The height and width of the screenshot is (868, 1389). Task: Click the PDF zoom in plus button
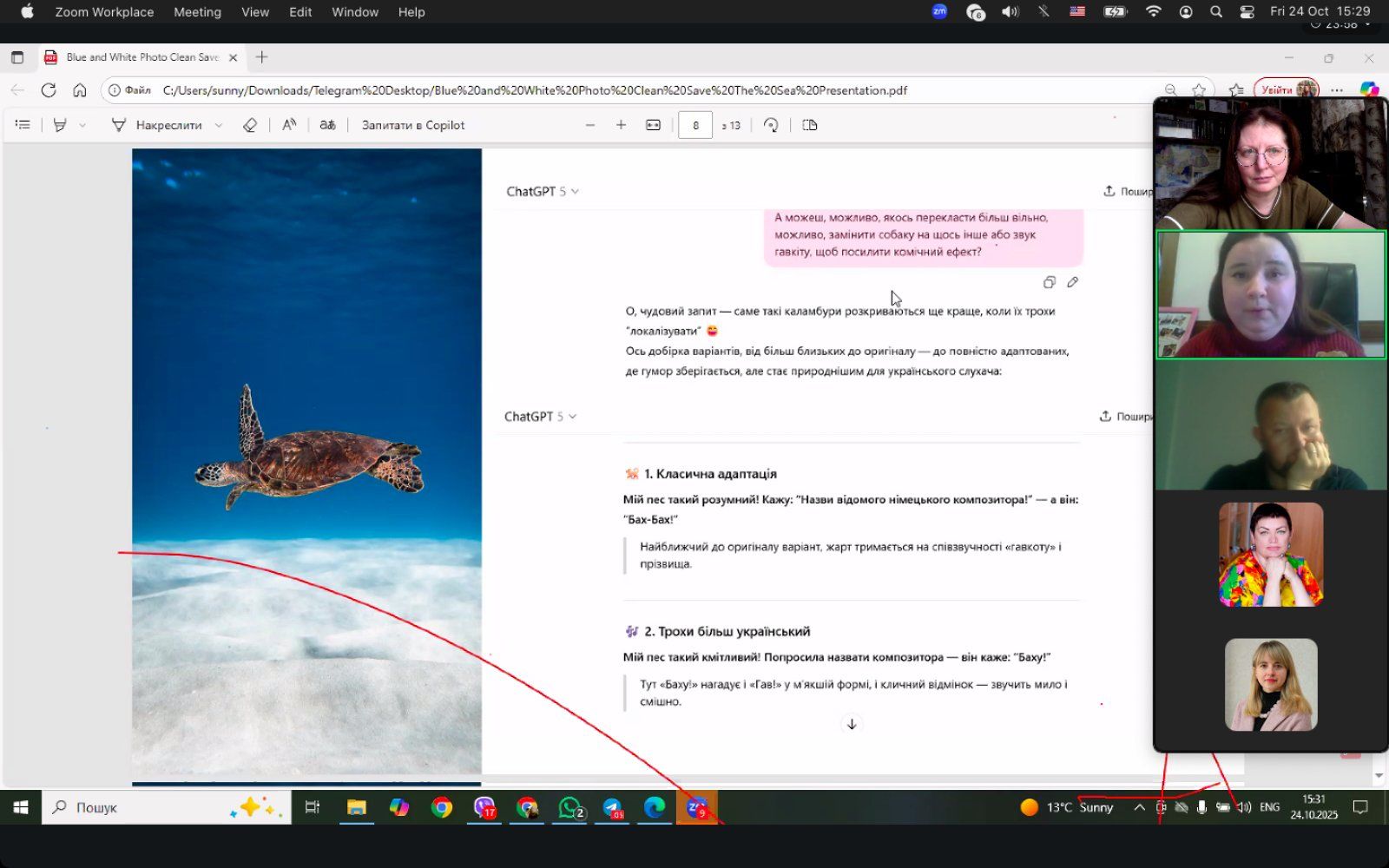tap(621, 125)
